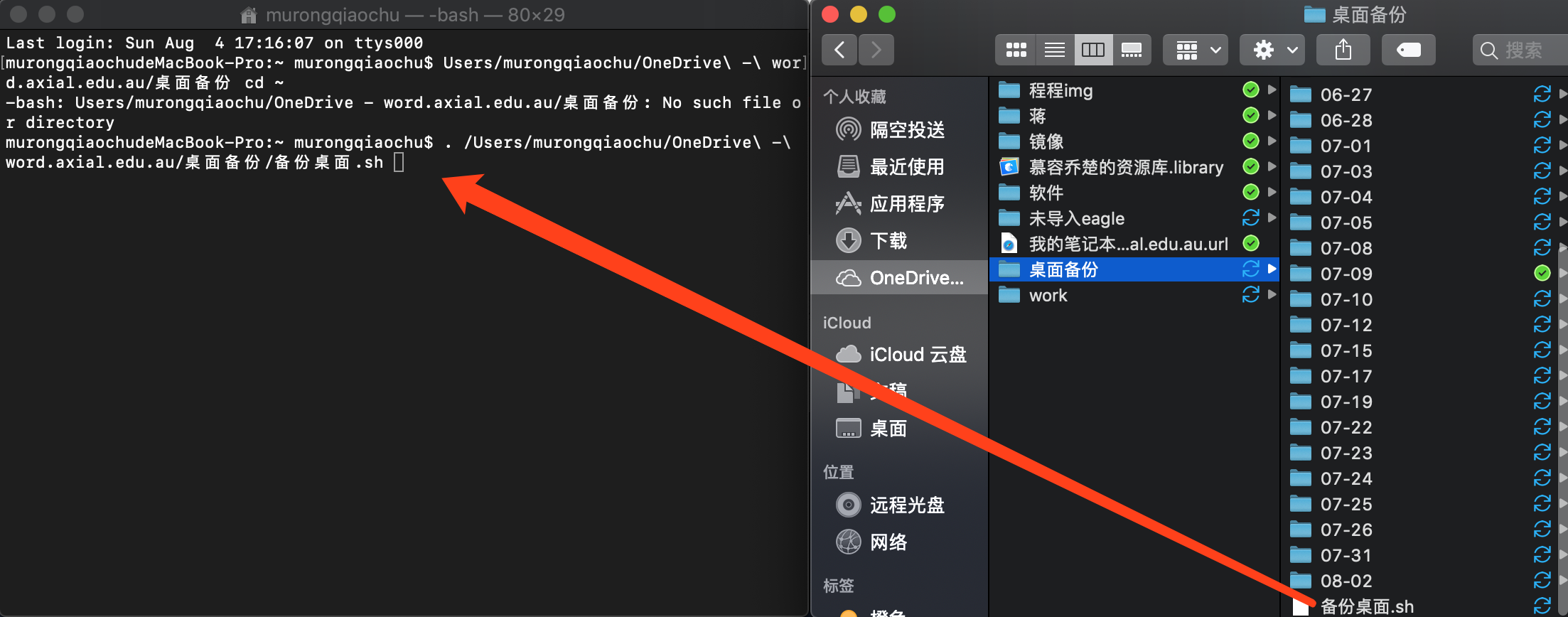Click the Finder search field

1520,50
